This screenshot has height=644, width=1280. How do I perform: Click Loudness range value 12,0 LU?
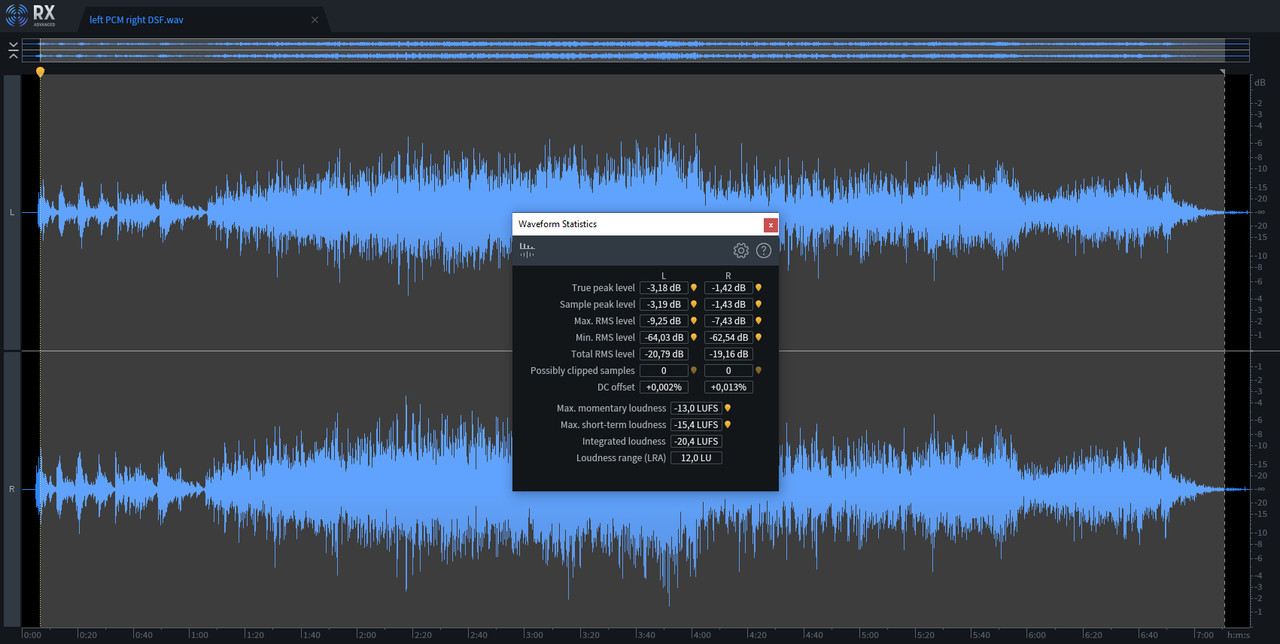[x=696, y=458]
